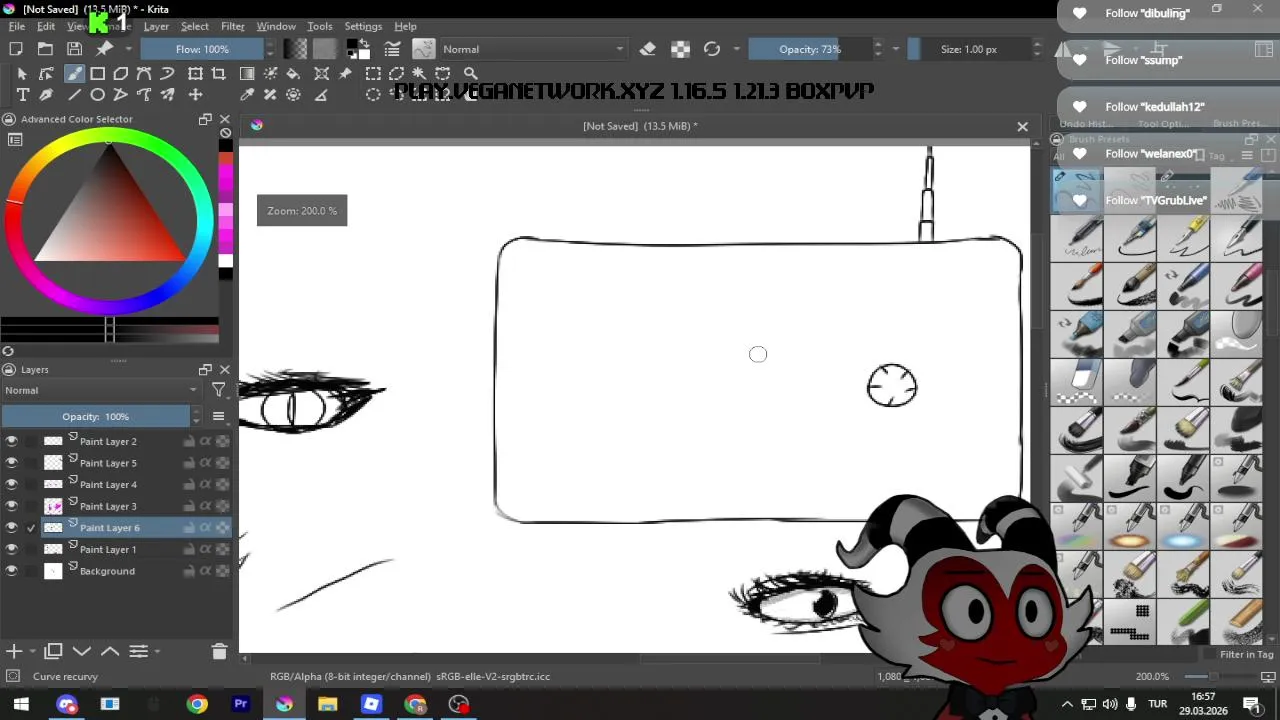1280x720 pixels.
Task: Select the Rectangular Selection tool
Action: tap(373, 73)
